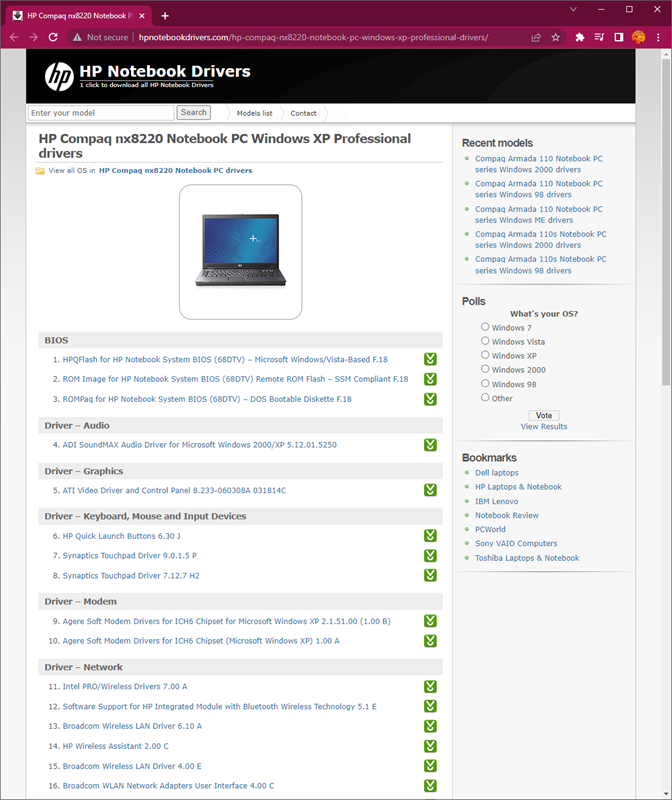Open Compaq Armada 110s Windows 98 drivers link

click(541, 265)
